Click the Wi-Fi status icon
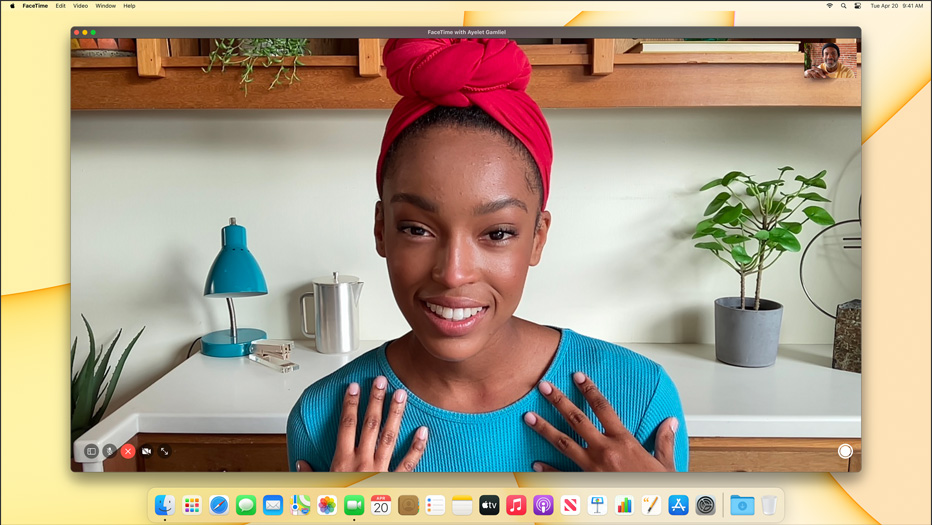The image size is (932, 525). coord(829,6)
